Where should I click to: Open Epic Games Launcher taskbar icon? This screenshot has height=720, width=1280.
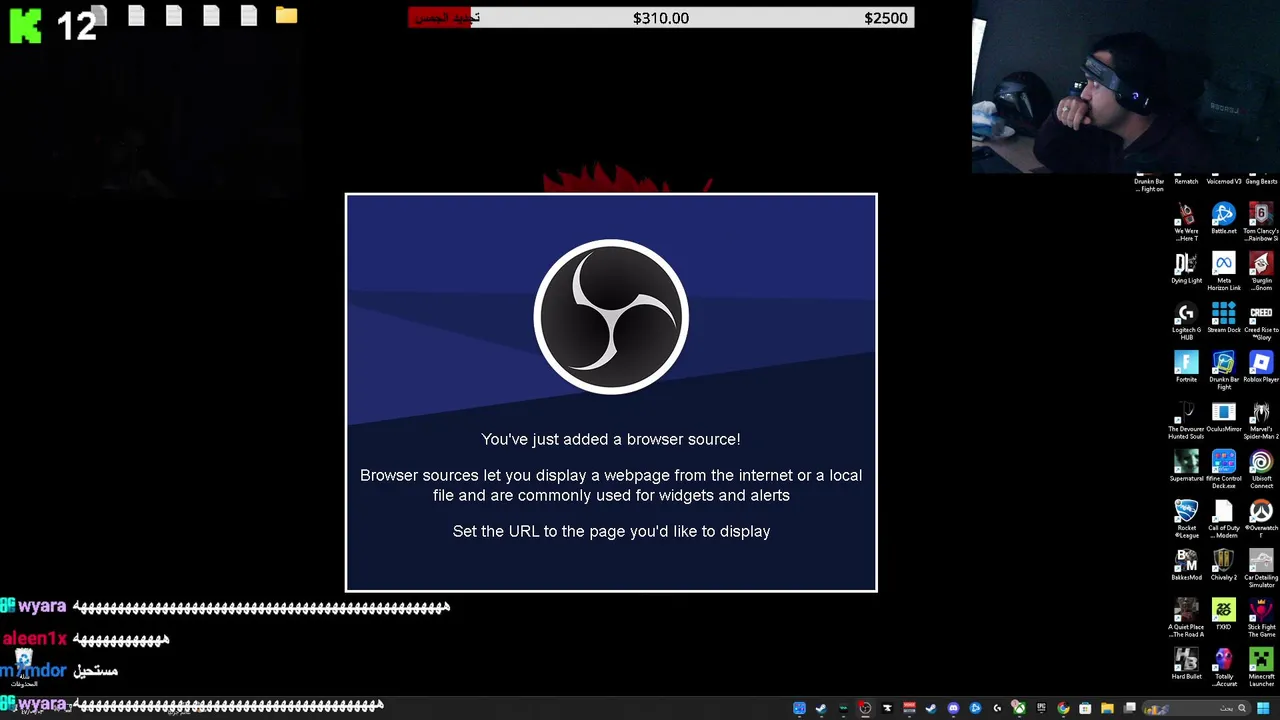coord(1041,708)
